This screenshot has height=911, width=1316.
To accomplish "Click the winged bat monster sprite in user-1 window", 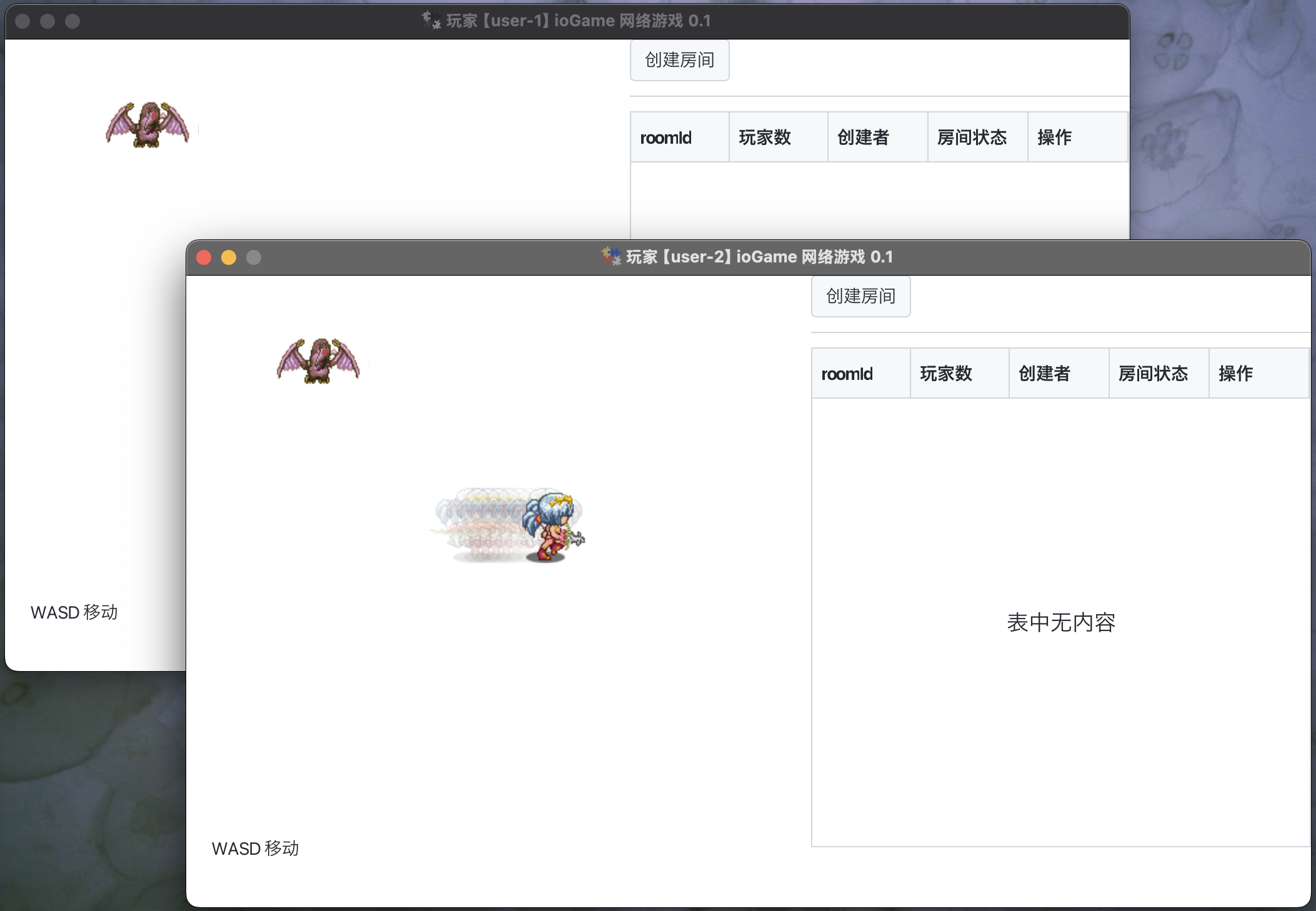I will tap(147, 125).
